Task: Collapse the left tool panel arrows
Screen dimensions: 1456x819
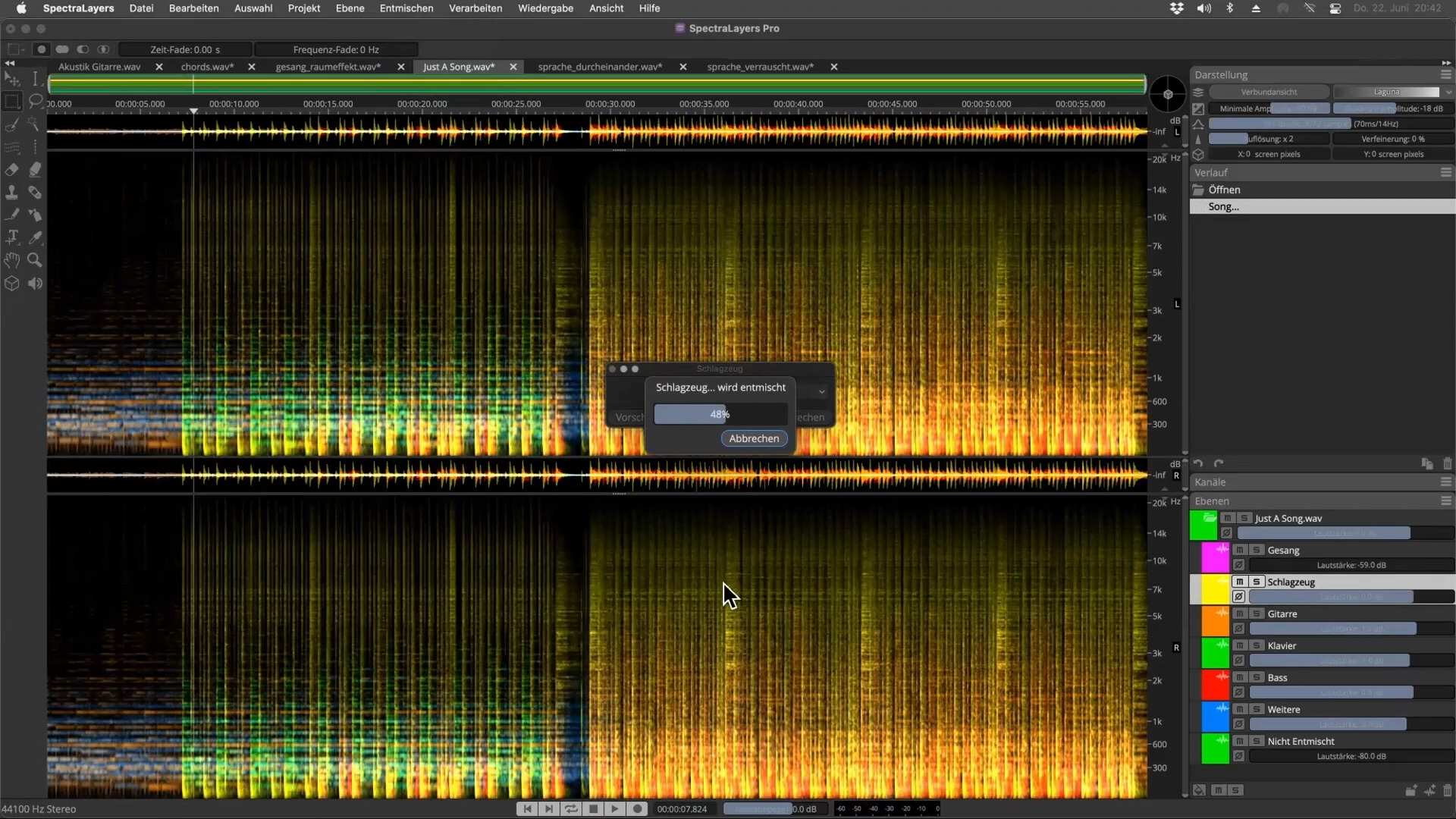Action: tap(10, 64)
